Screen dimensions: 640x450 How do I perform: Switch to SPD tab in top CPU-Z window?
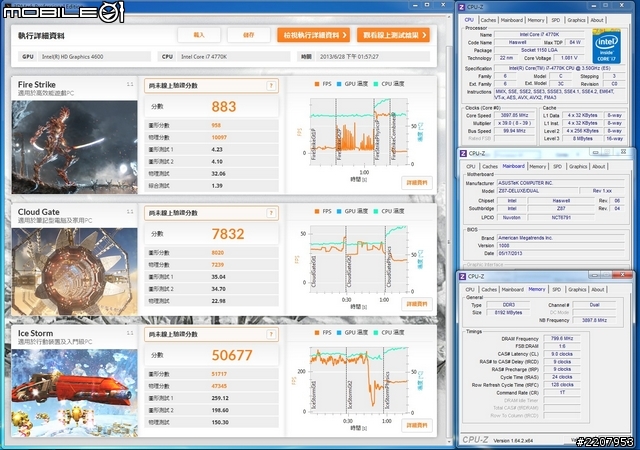click(556, 20)
